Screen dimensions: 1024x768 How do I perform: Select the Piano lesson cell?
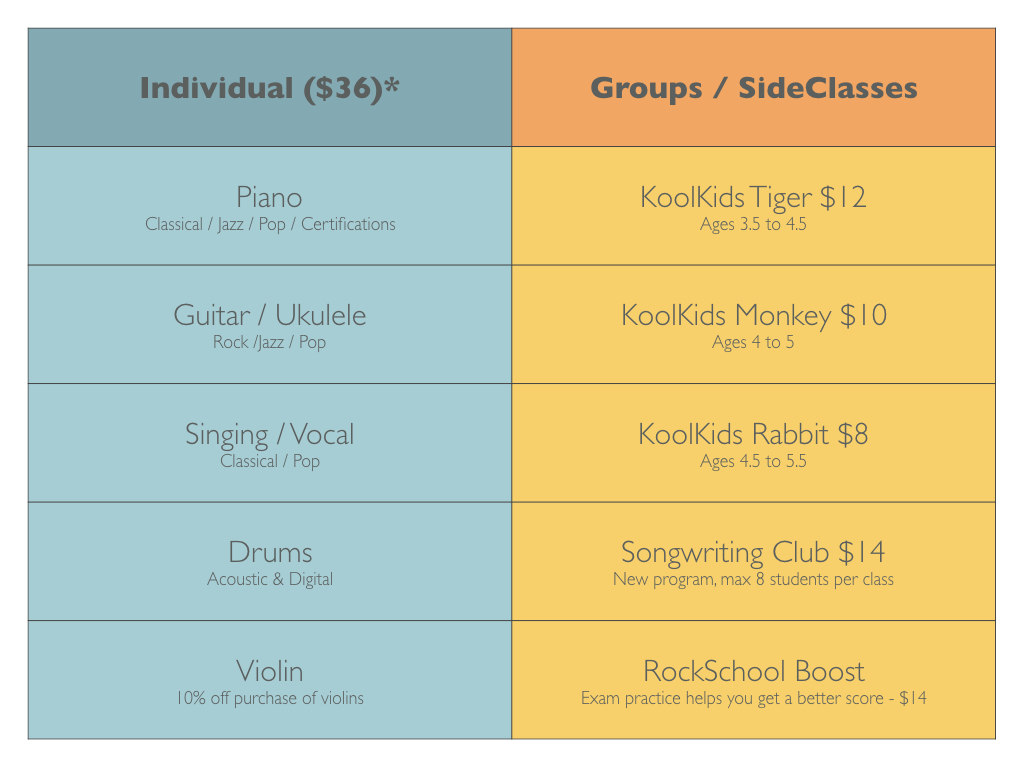point(270,206)
